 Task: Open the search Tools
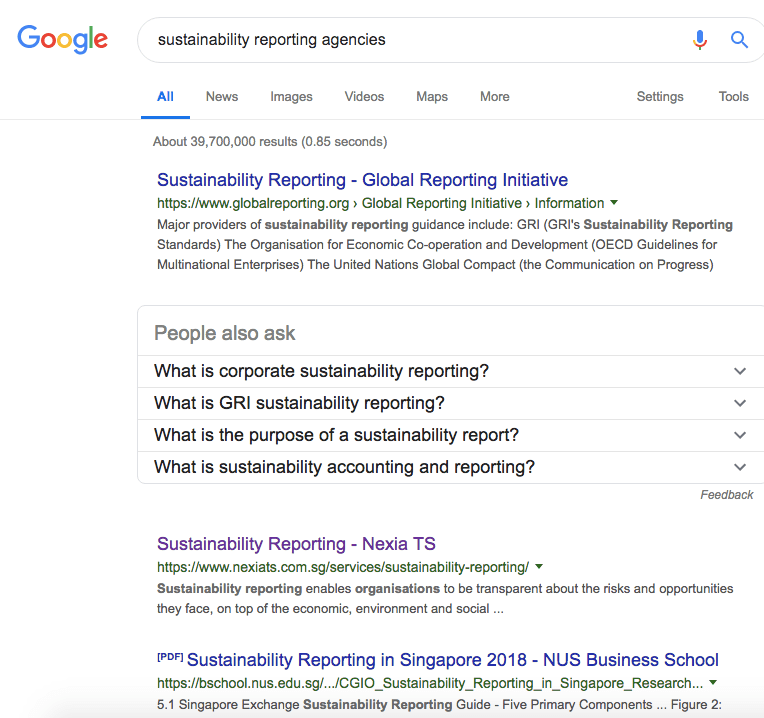tap(733, 96)
